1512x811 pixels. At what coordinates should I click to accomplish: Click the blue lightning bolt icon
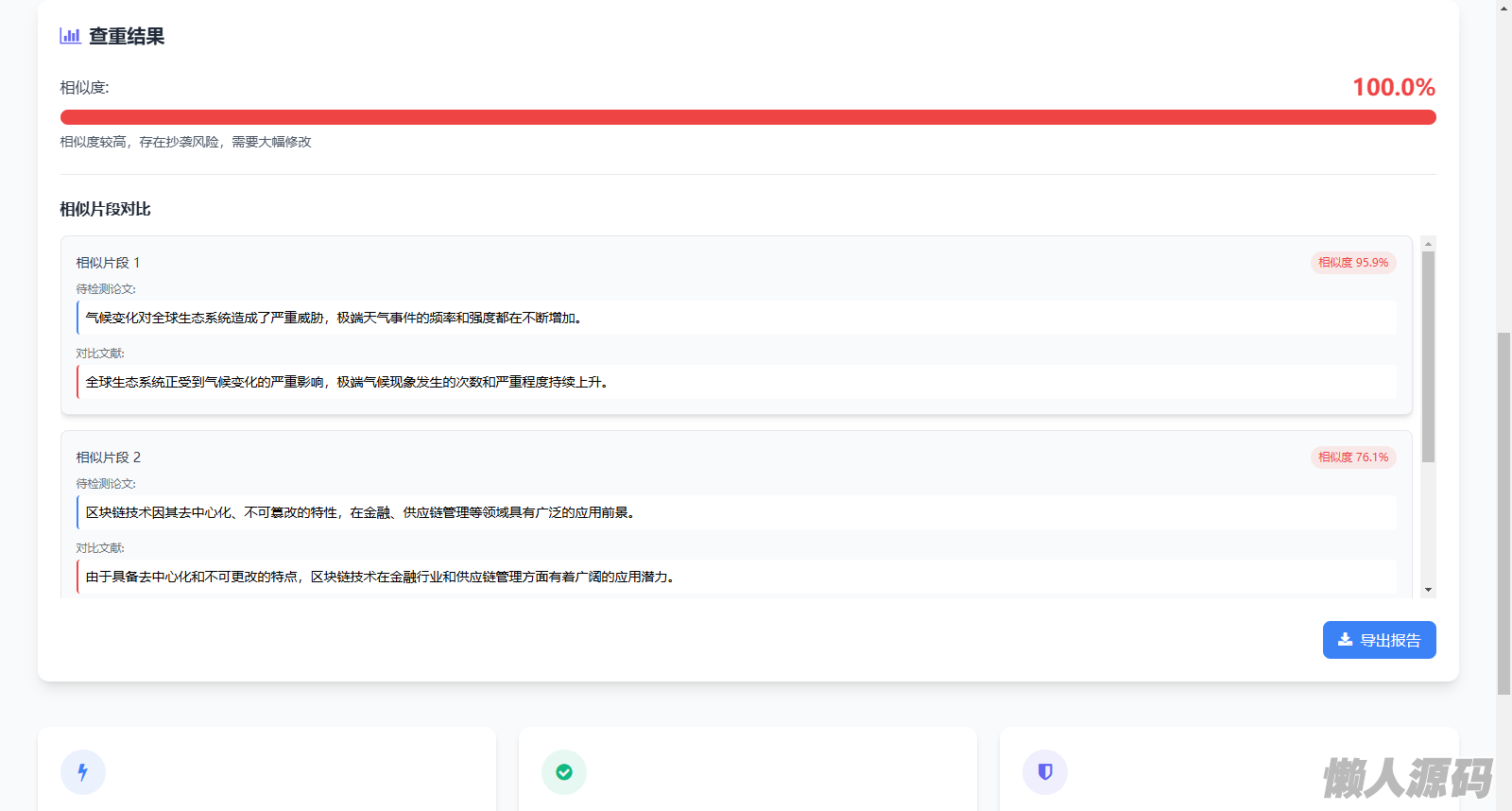[83, 772]
